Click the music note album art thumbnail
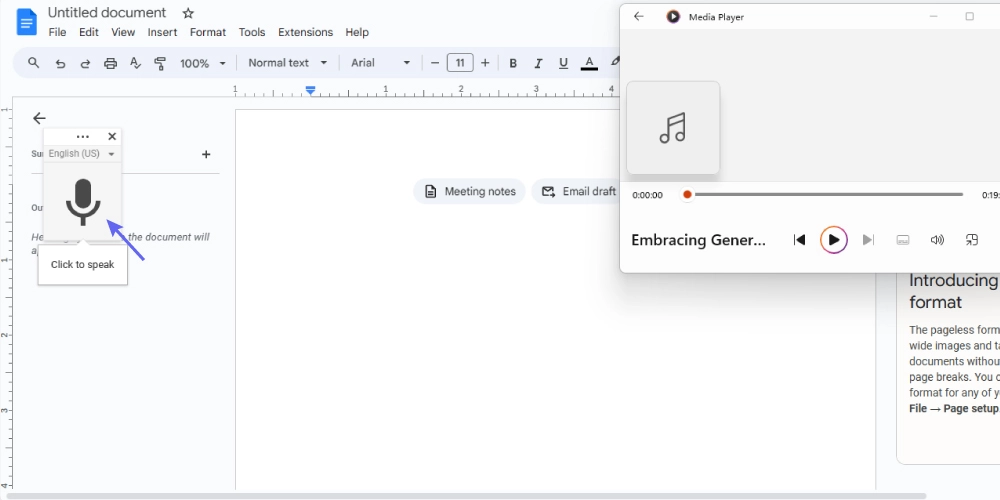The height and width of the screenshot is (500, 1000). pos(673,128)
